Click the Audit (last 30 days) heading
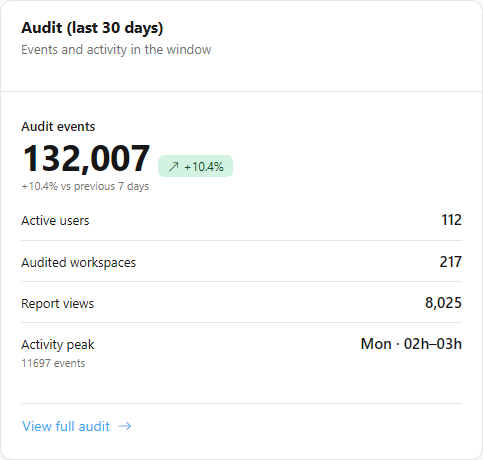Image resolution: width=483 pixels, height=460 pixels. (x=92, y=28)
